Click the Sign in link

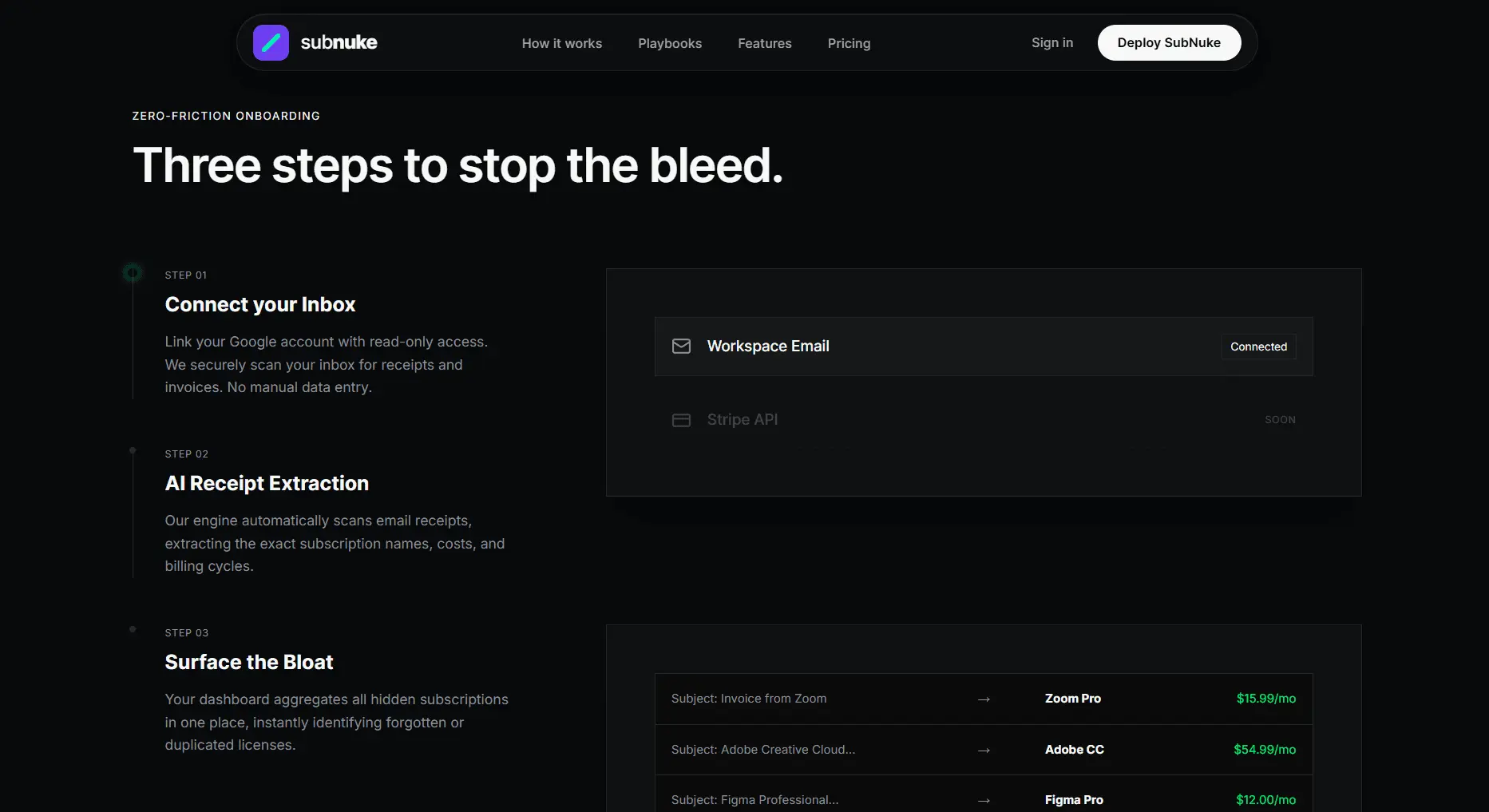tap(1052, 42)
